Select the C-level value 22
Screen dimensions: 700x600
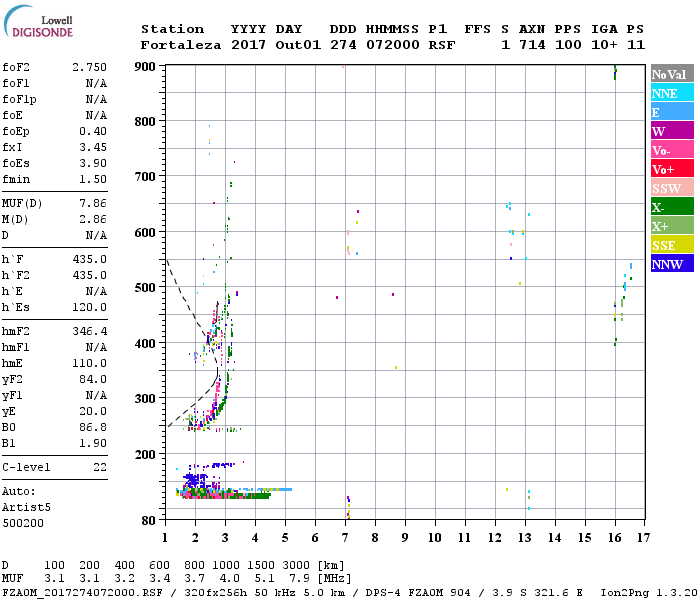pos(100,467)
